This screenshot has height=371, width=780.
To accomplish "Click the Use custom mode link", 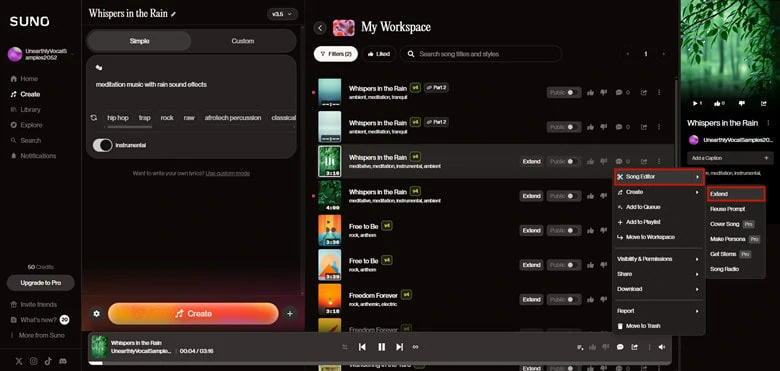I will (x=228, y=173).
